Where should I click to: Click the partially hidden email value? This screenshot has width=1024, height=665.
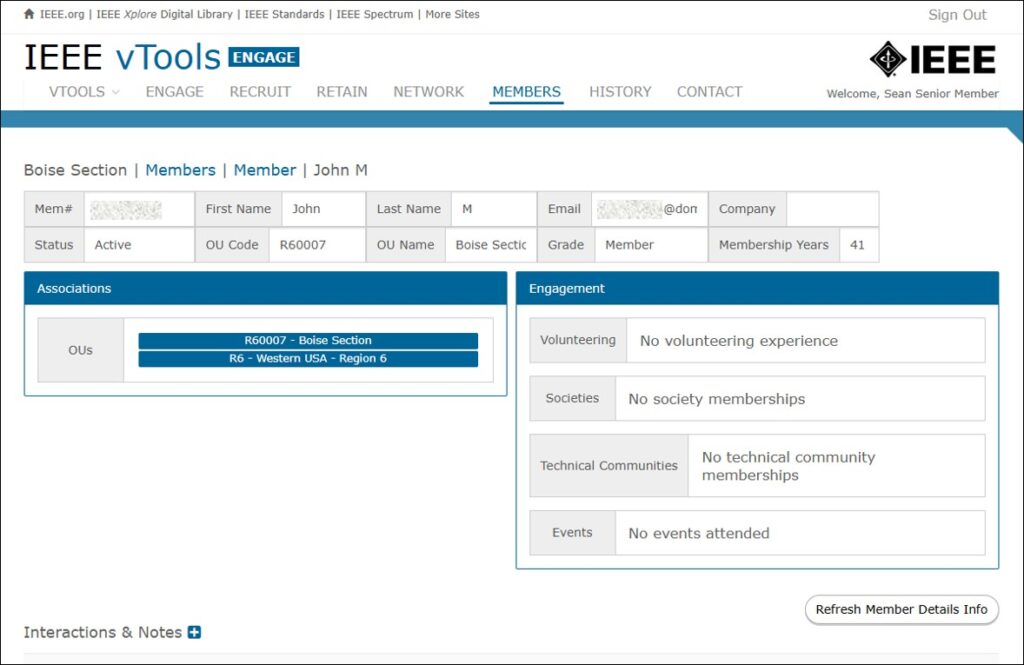click(649, 209)
